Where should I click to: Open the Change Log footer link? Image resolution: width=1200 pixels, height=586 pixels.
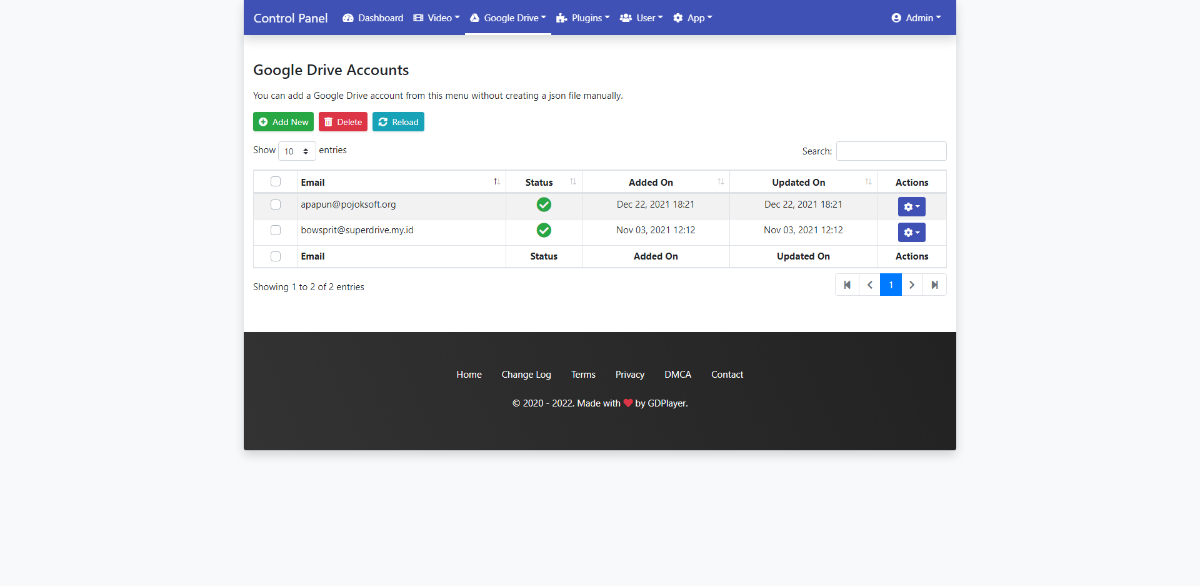[x=526, y=375]
